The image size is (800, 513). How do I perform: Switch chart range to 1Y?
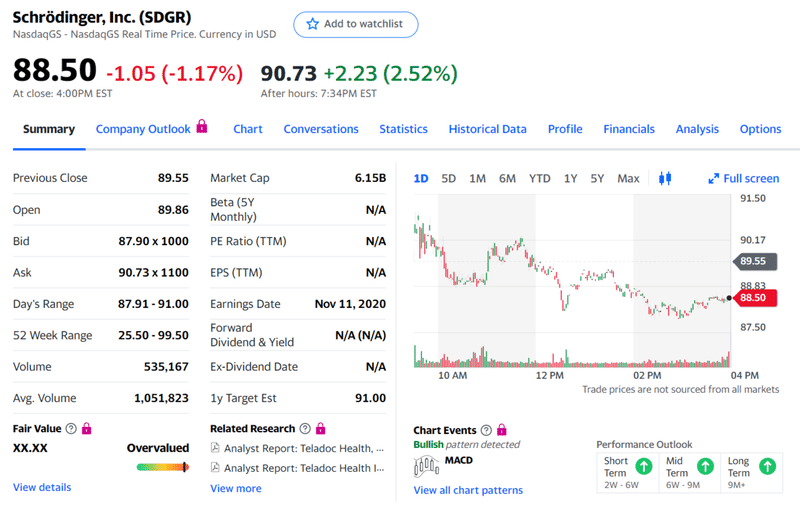tap(570, 178)
